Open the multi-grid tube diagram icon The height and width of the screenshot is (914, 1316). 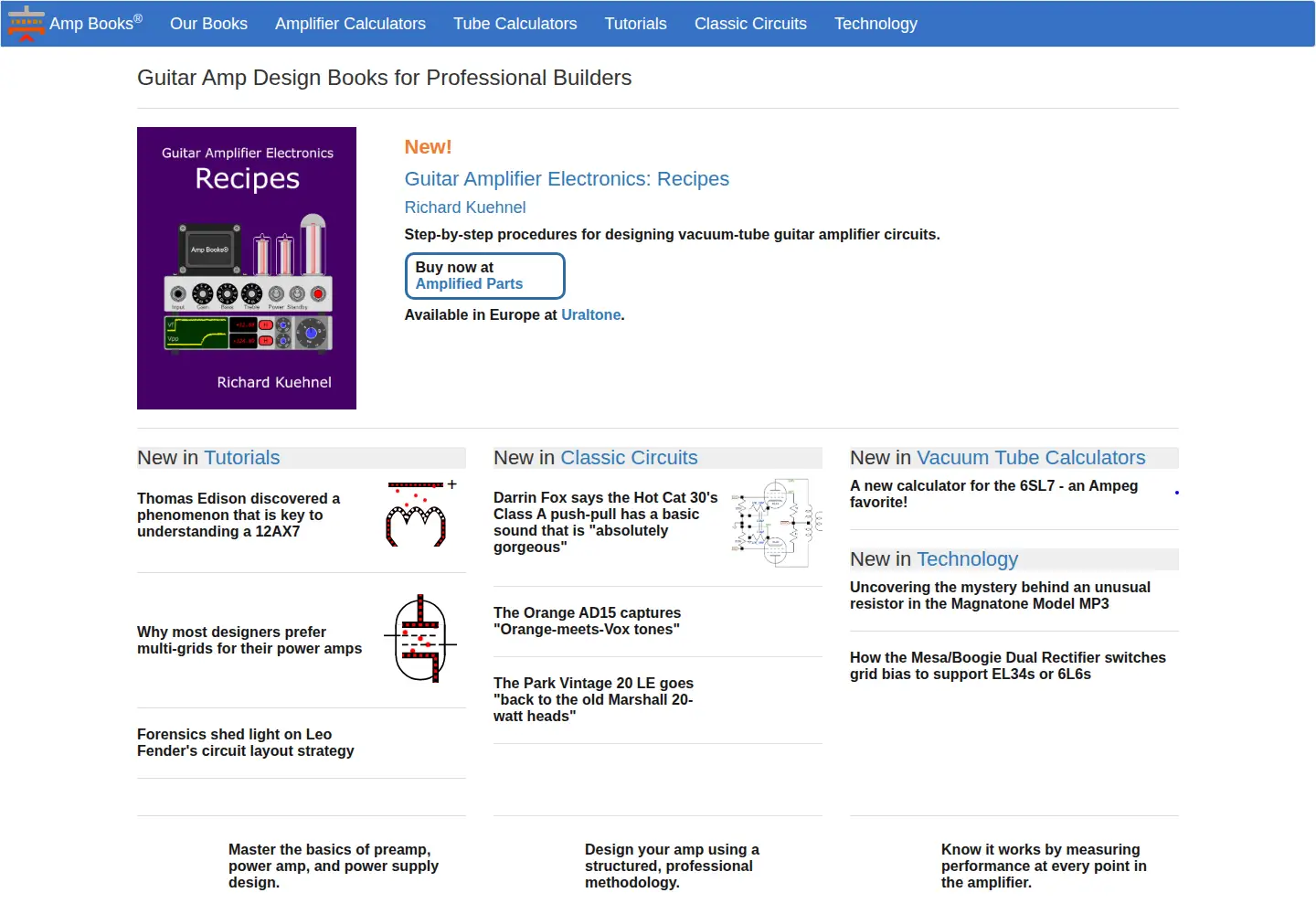(420, 639)
